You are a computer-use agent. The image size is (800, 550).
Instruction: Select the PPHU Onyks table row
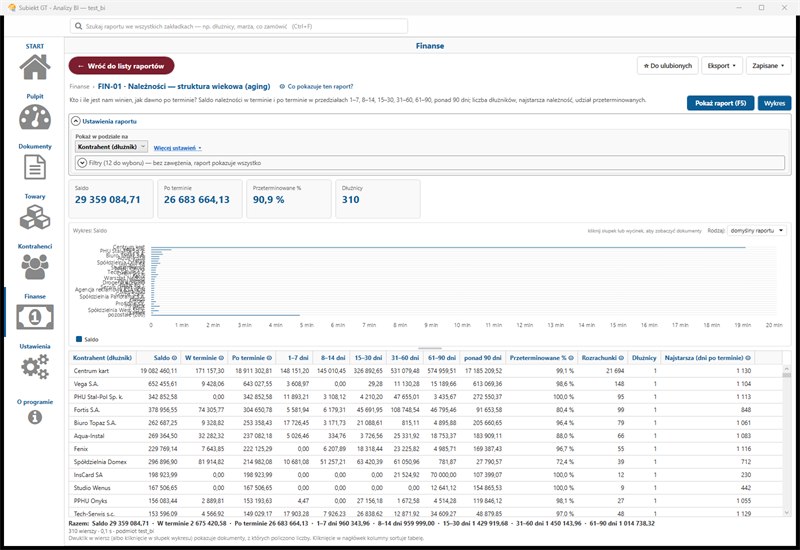pos(426,501)
